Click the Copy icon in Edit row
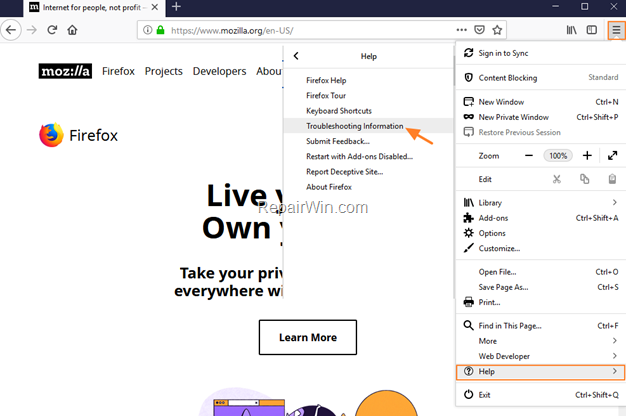This screenshot has height=416, width=626. tap(584, 179)
